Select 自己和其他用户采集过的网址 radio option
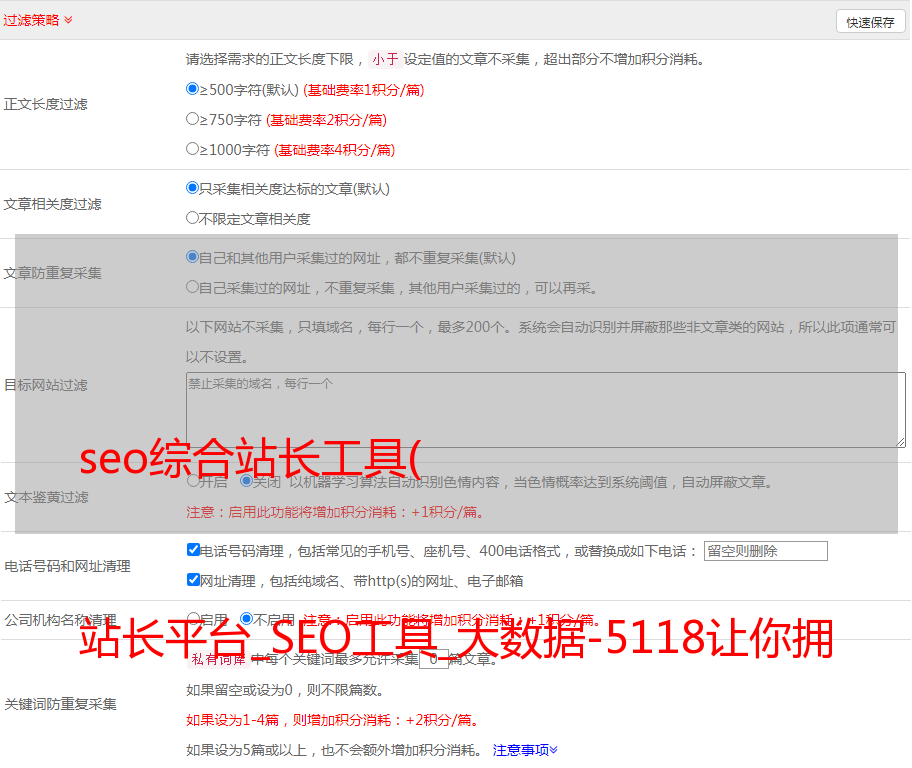The height and width of the screenshot is (768, 912). (193, 257)
